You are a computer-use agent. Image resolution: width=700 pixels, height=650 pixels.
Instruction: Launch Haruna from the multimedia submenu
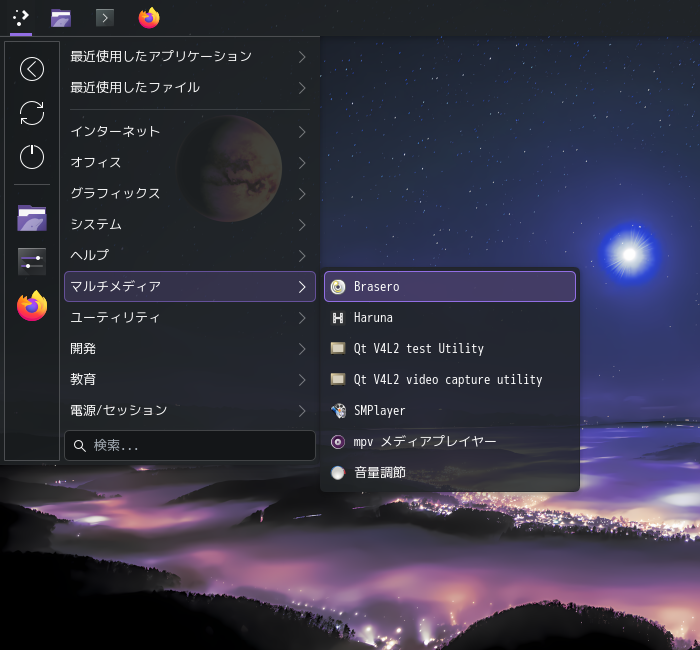tap(450, 318)
